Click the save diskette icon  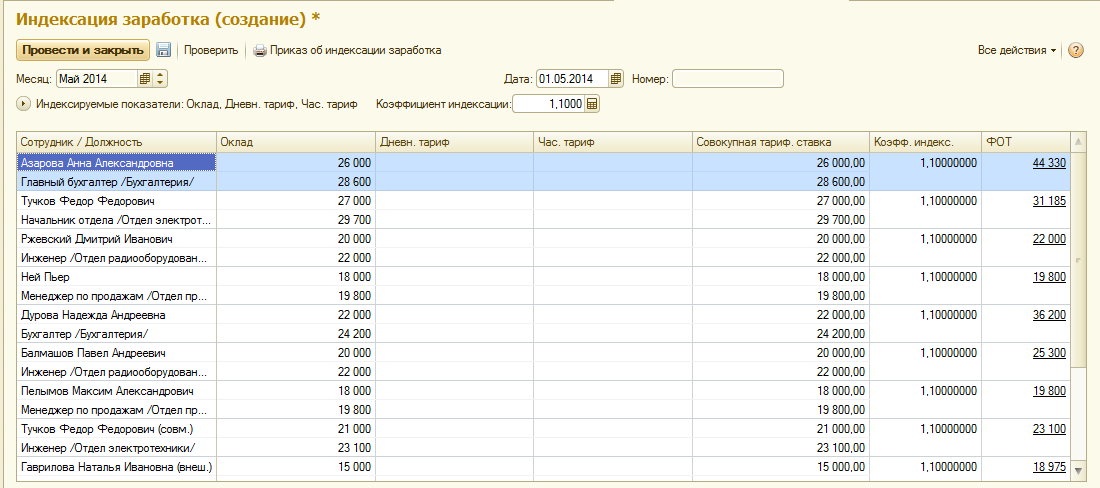coord(164,50)
